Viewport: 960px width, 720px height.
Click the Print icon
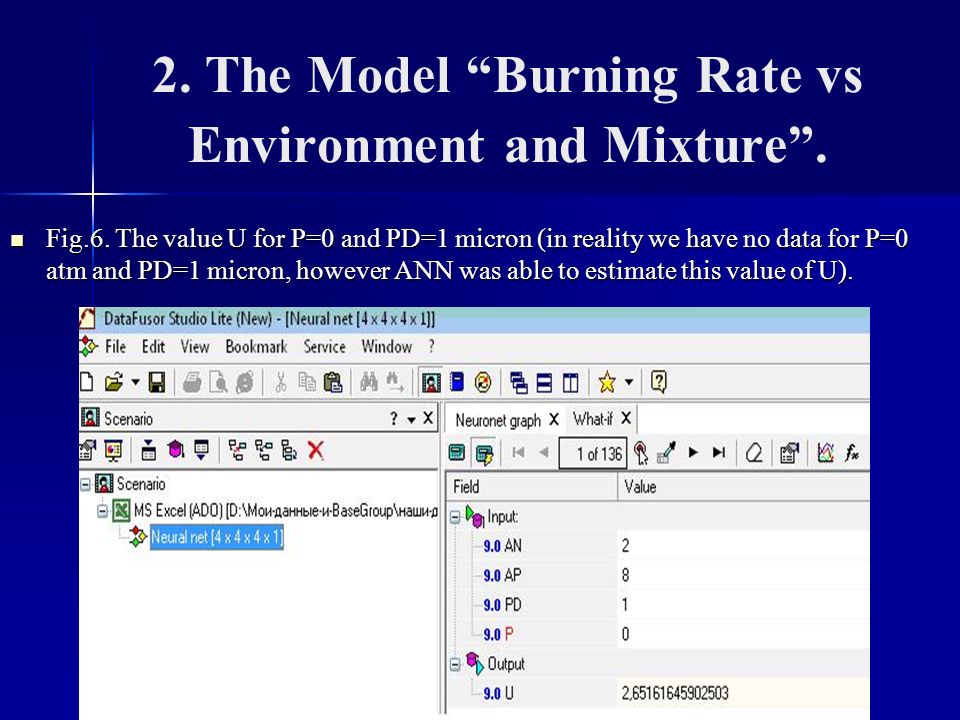[x=192, y=383]
